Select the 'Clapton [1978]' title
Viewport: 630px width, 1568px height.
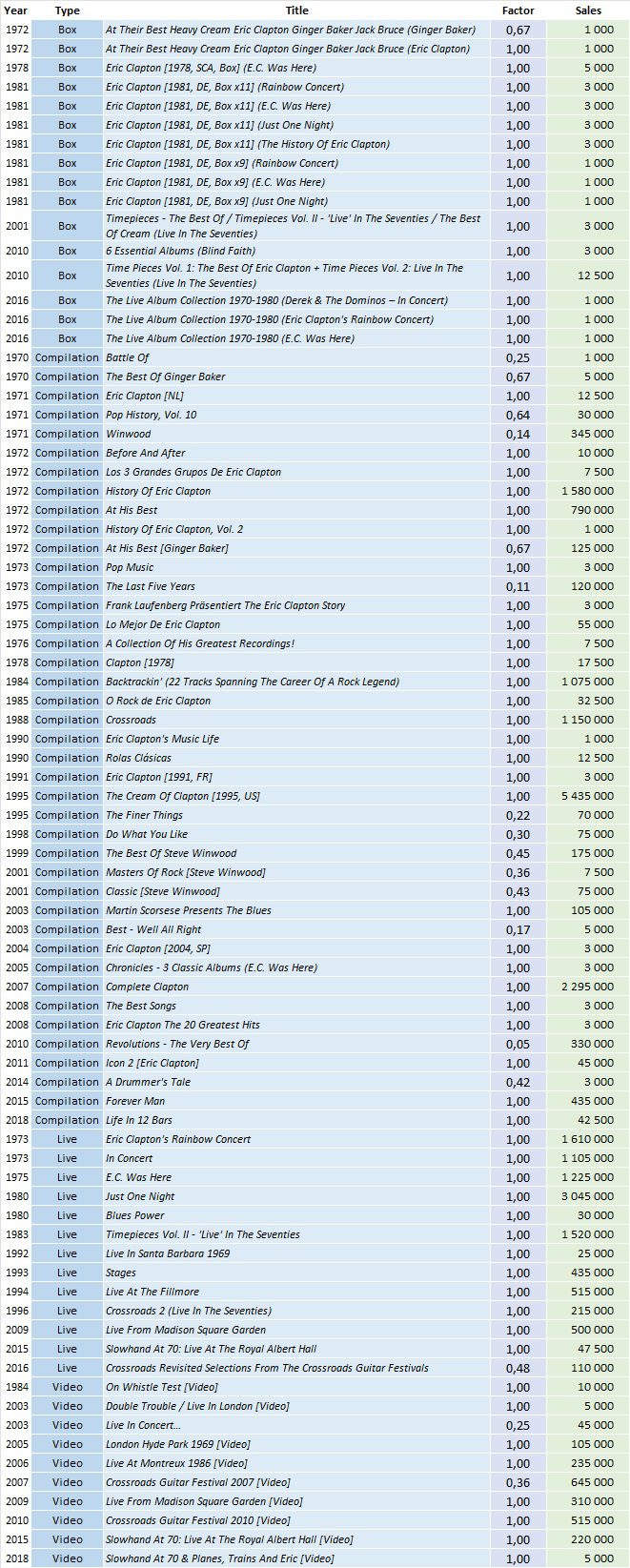[140, 662]
